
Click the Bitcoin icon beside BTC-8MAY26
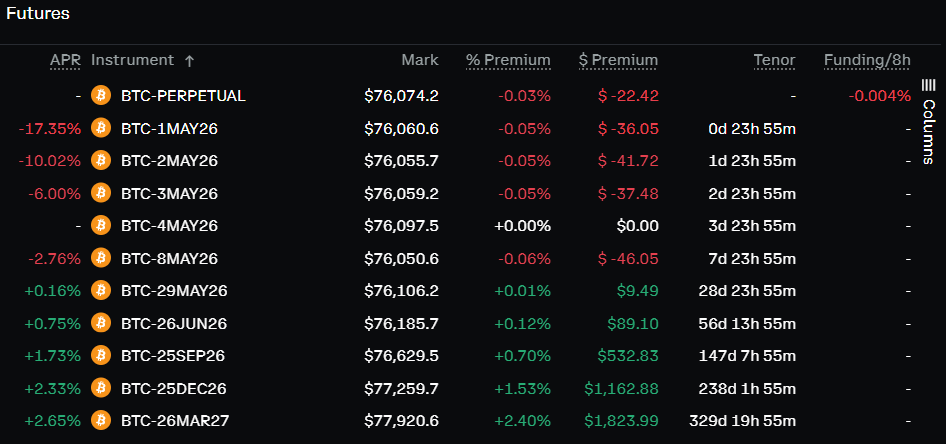pyautogui.click(x=101, y=258)
